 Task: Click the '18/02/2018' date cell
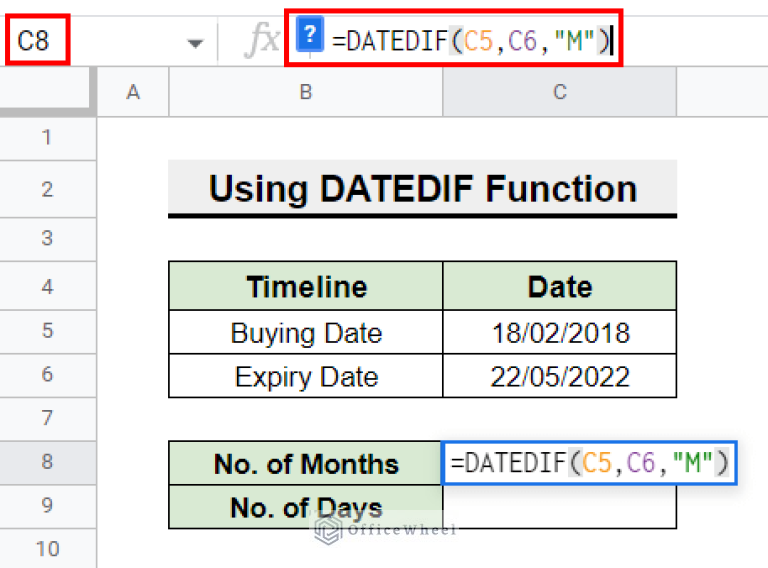pos(560,332)
